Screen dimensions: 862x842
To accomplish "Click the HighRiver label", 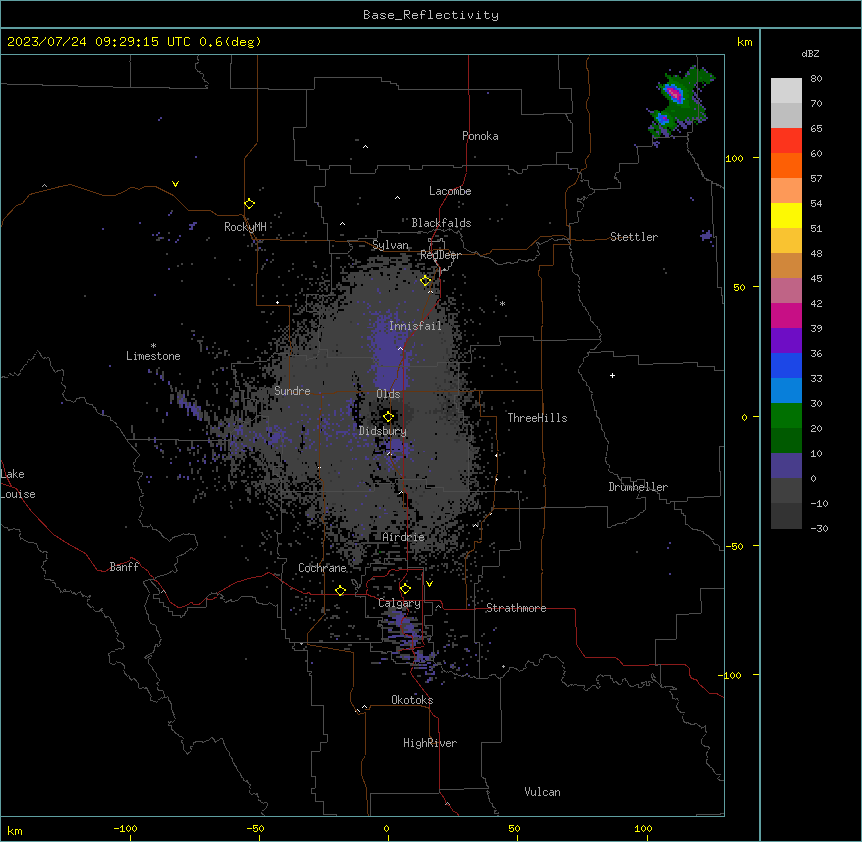I will point(430,743).
